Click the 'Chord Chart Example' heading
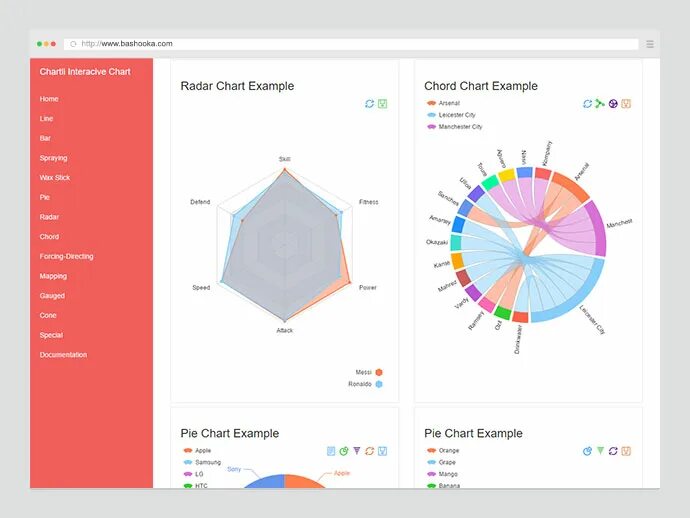Image resolution: width=690 pixels, height=518 pixels. click(481, 86)
